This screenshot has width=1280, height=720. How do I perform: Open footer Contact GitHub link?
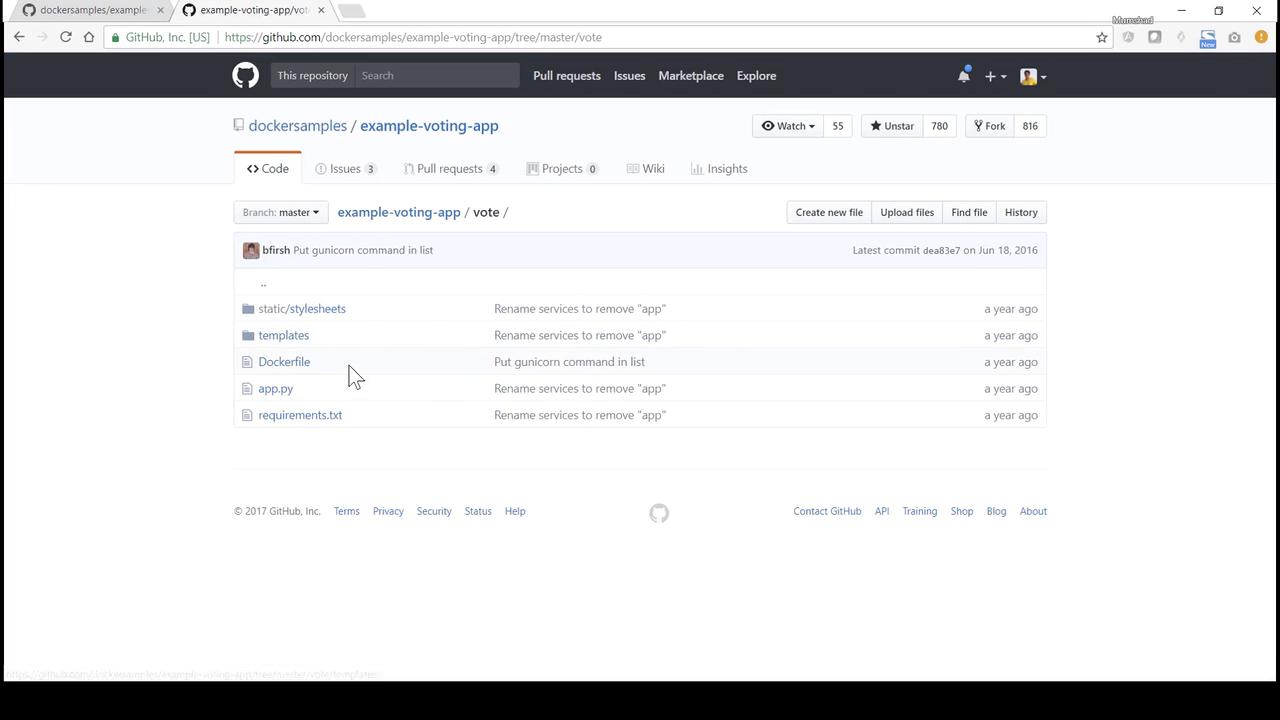point(827,511)
